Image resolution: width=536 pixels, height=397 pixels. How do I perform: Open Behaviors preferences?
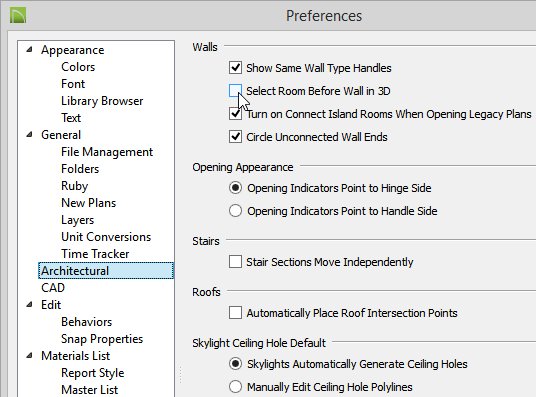[86, 322]
